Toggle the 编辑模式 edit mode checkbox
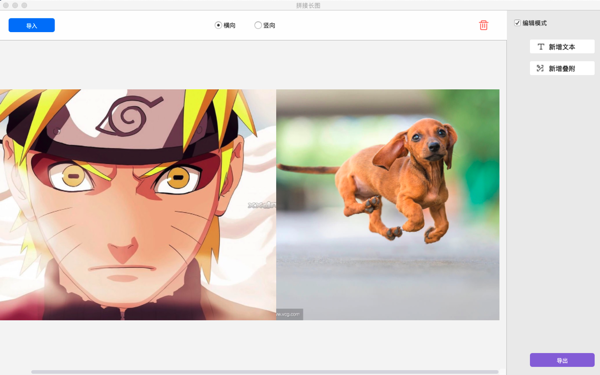The height and width of the screenshot is (375, 600). click(517, 23)
